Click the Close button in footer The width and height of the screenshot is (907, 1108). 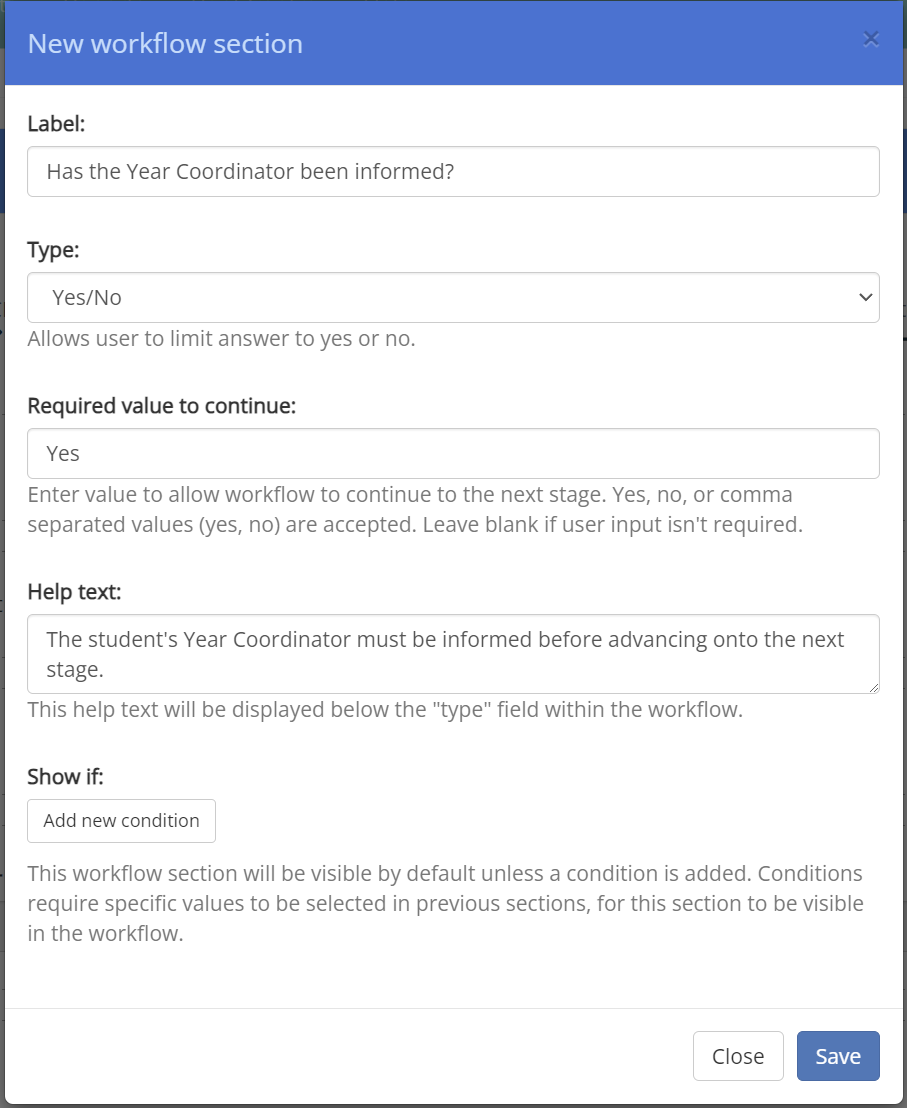[738, 1056]
